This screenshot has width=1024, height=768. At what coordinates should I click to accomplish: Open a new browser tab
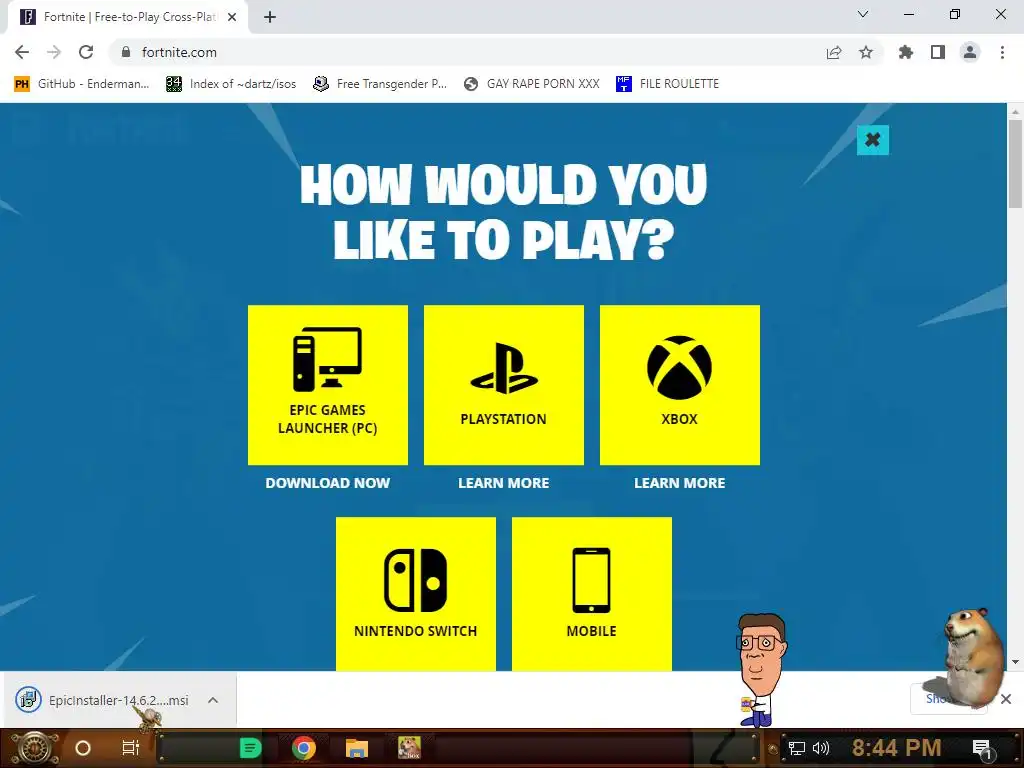[270, 17]
